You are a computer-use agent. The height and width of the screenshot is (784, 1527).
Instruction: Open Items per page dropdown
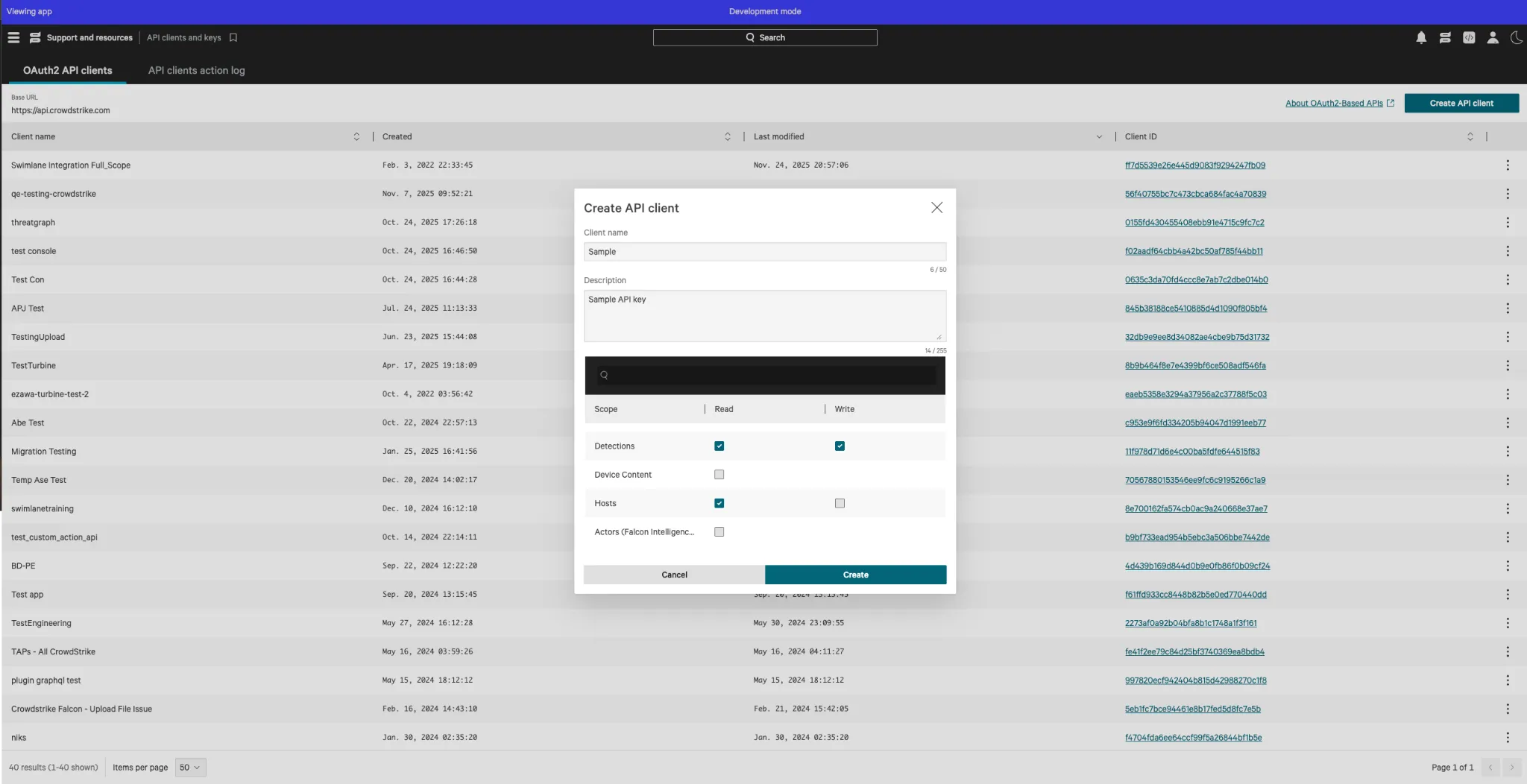tap(190, 767)
